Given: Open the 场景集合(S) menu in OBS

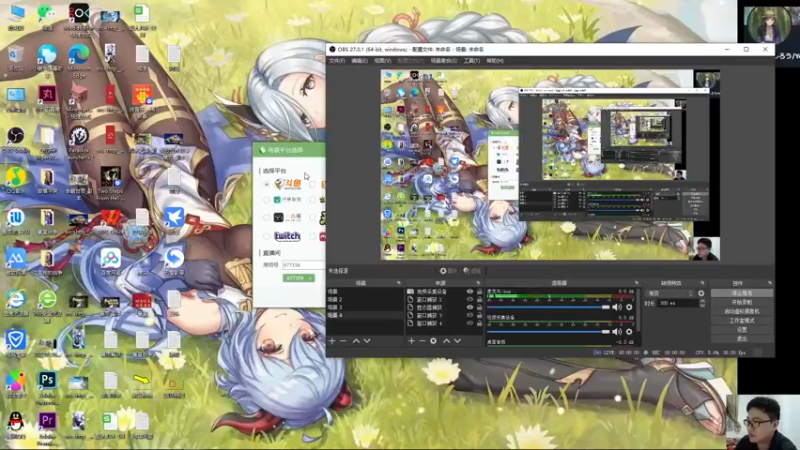Looking at the screenshot, I should [x=444, y=61].
